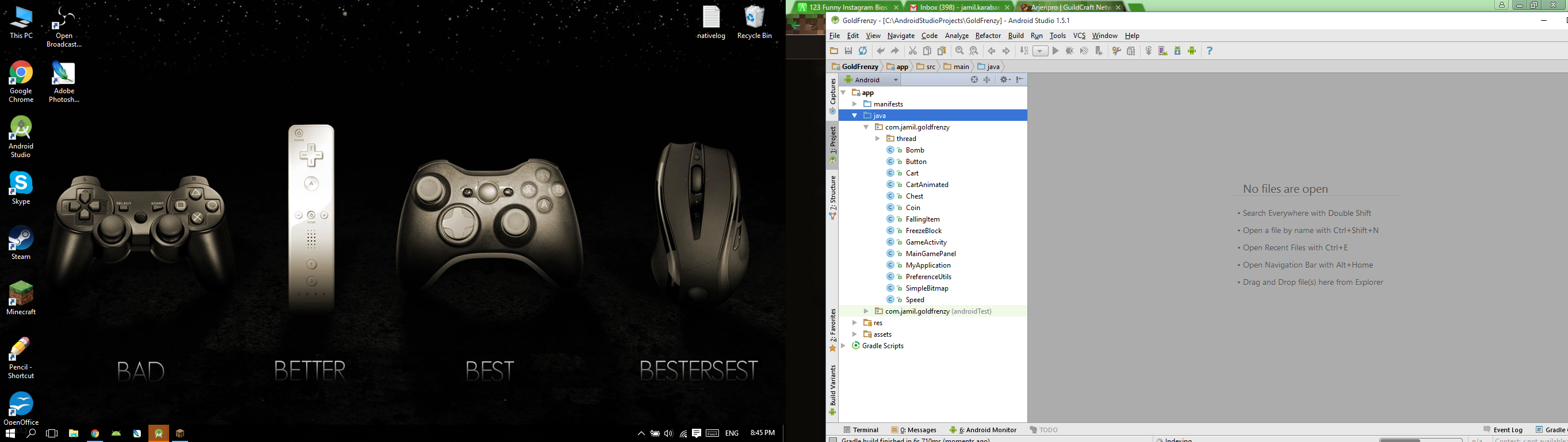Image resolution: width=1568 pixels, height=442 pixels.
Task: Collapse the app module node
Action: (x=844, y=93)
